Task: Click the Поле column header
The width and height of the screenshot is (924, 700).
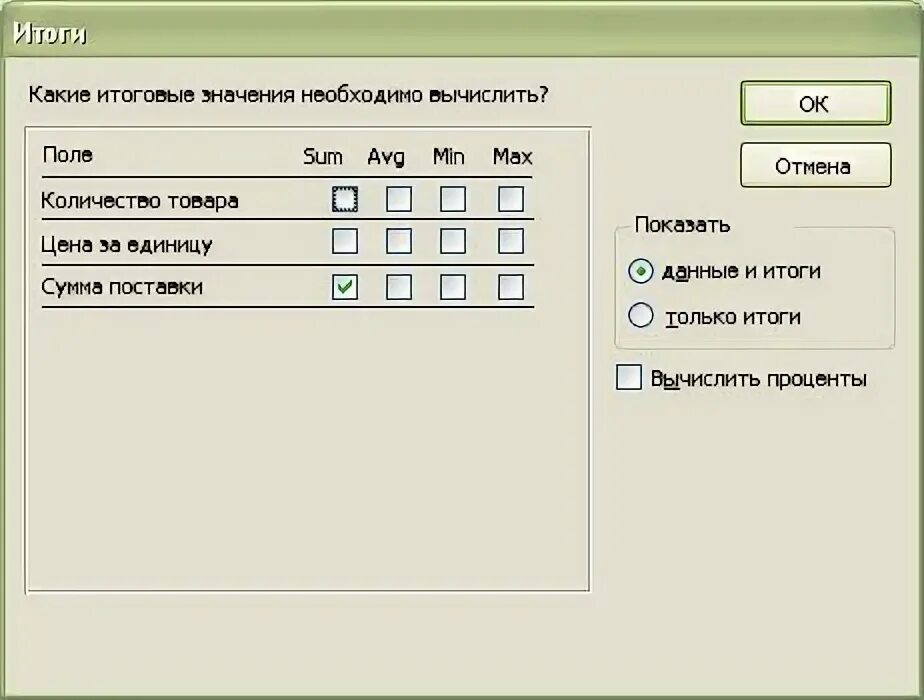Action: 68,155
